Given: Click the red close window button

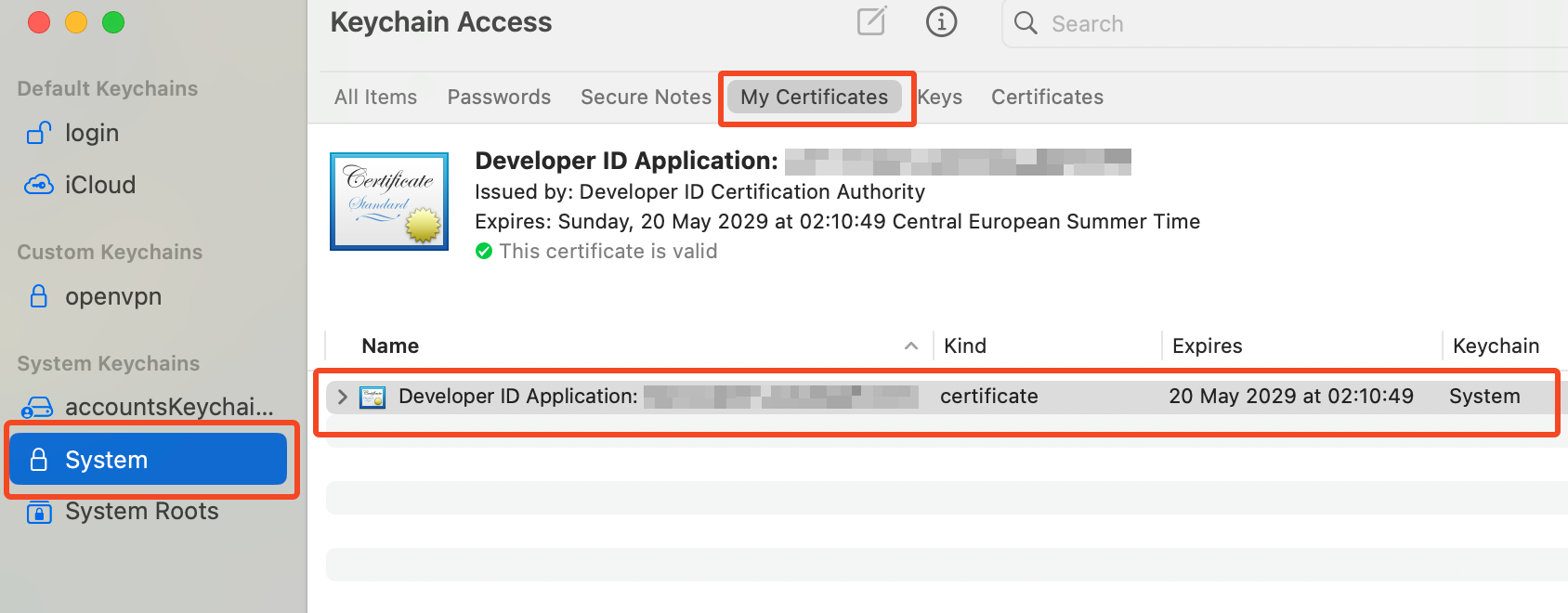Looking at the screenshot, I should pyautogui.click(x=39, y=22).
